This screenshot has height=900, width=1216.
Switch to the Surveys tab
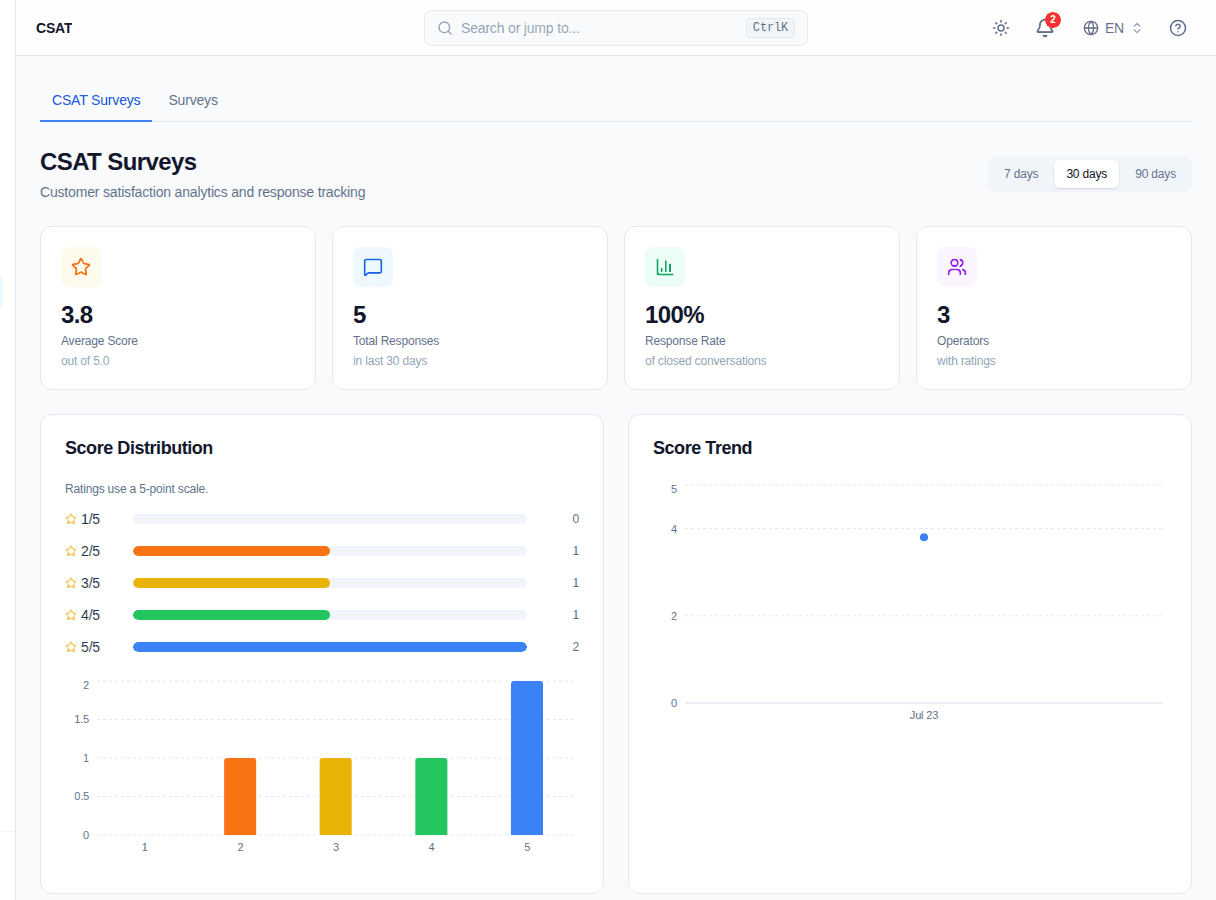coord(193,100)
